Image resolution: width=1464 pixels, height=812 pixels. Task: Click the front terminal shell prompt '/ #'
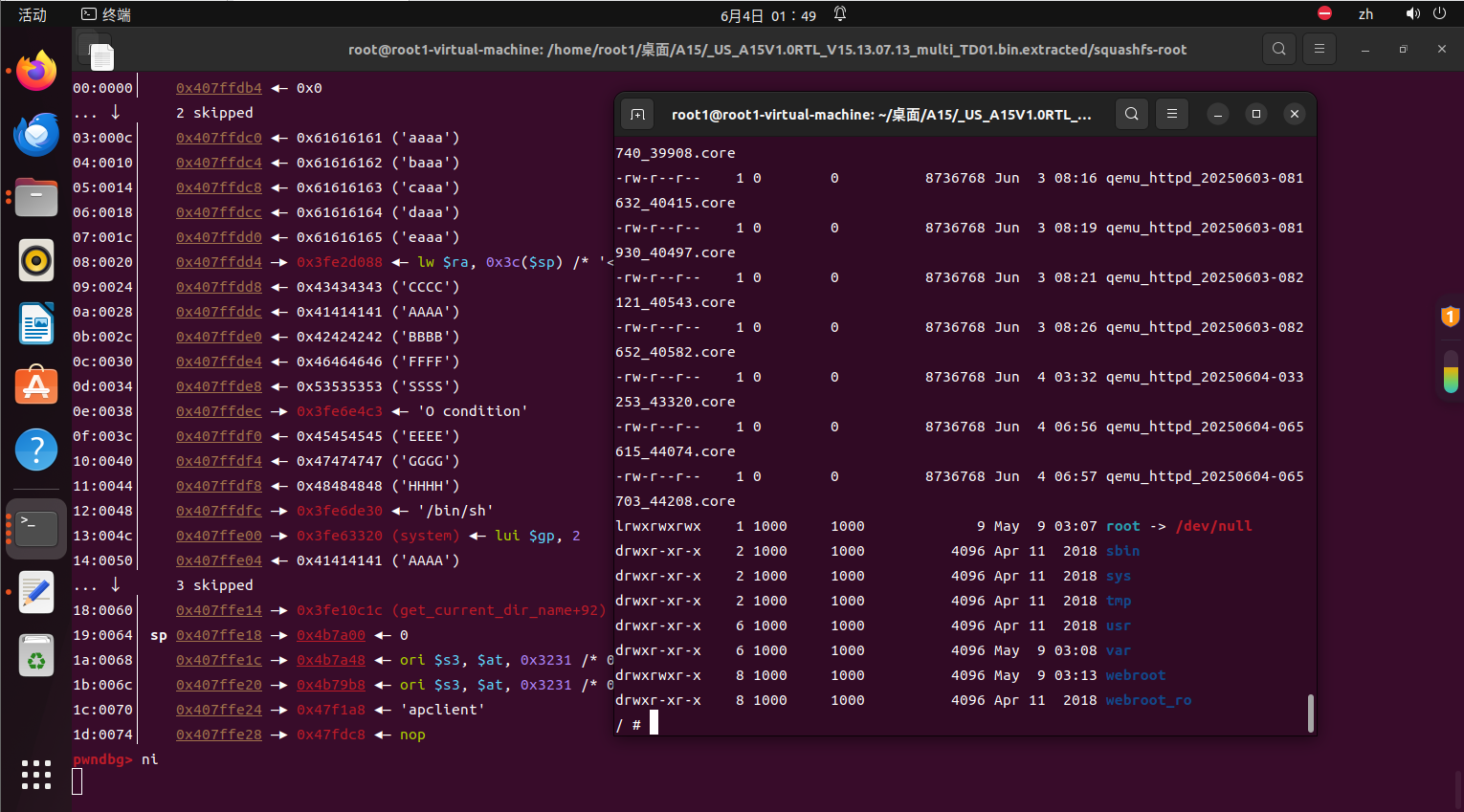pos(629,725)
